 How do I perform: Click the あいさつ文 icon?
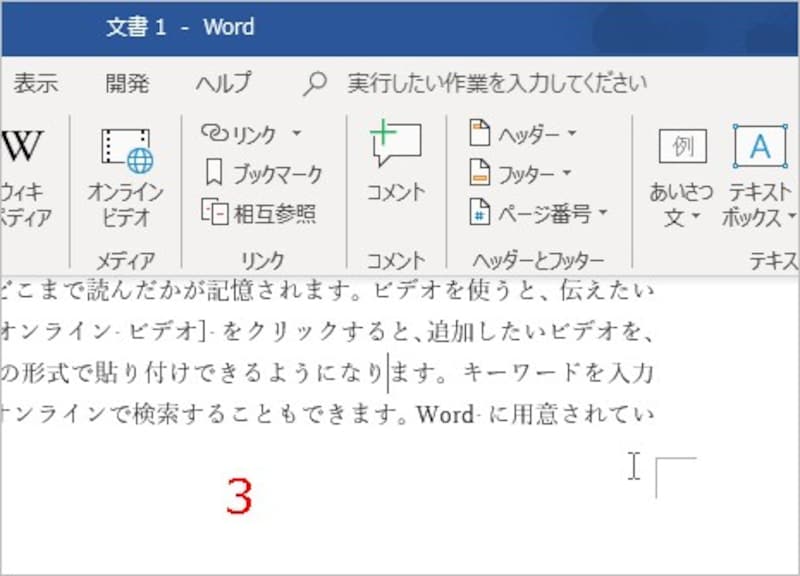[x=683, y=146]
